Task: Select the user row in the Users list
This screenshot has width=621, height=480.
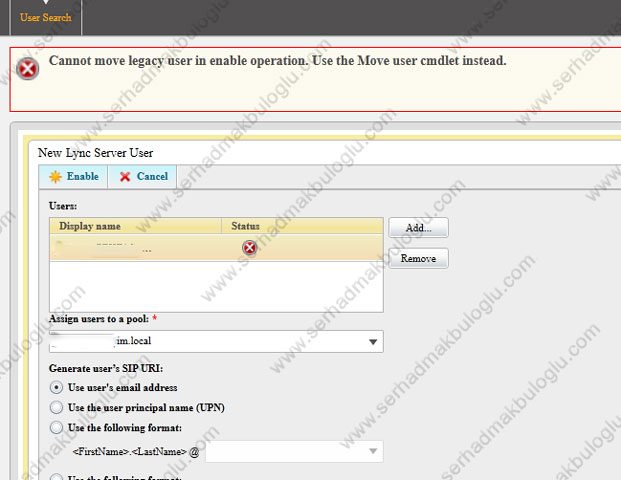Action: click(216, 248)
